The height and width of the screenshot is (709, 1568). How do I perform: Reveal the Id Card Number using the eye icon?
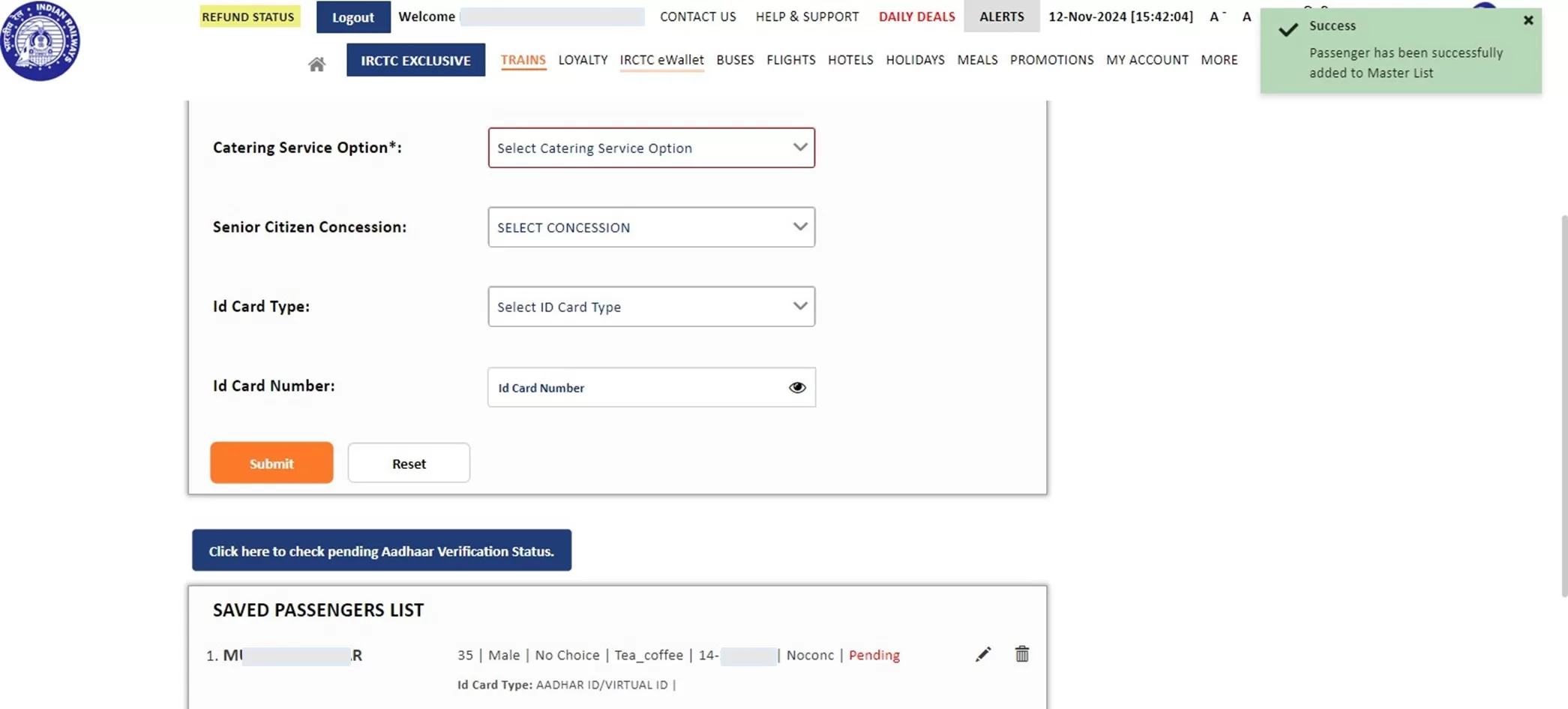[x=796, y=387]
